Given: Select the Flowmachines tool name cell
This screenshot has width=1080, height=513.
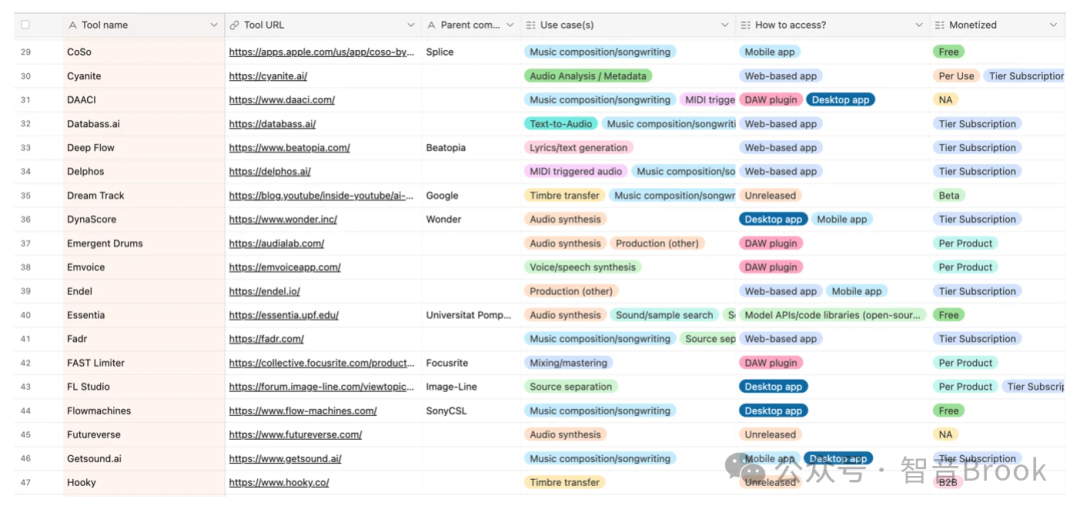Looking at the screenshot, I should point(144,411).
